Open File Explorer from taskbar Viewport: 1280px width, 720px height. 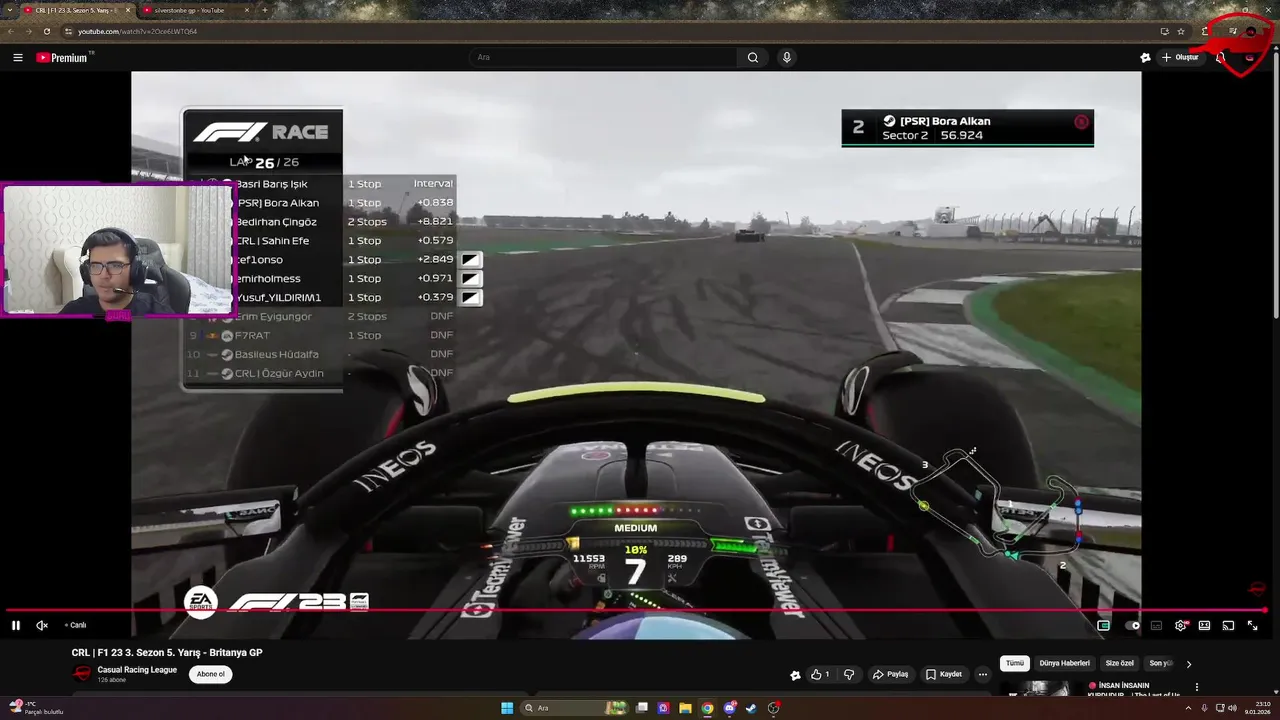[x=685, y=708]
